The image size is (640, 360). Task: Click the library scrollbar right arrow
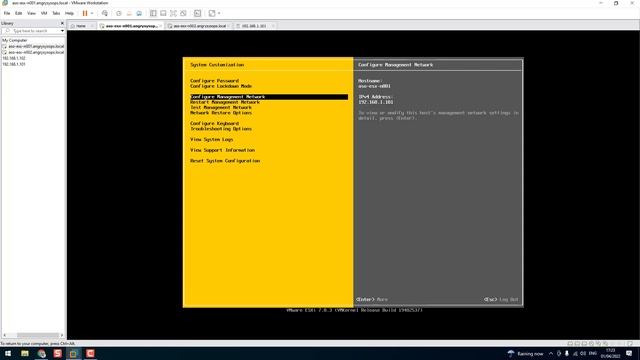point(62,336)
